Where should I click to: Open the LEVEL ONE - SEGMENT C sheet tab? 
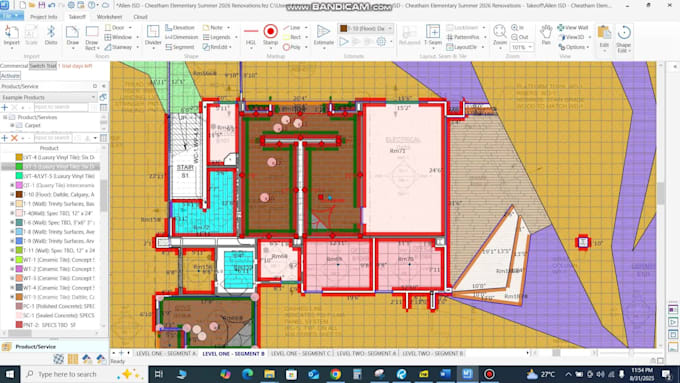[300, 354]
